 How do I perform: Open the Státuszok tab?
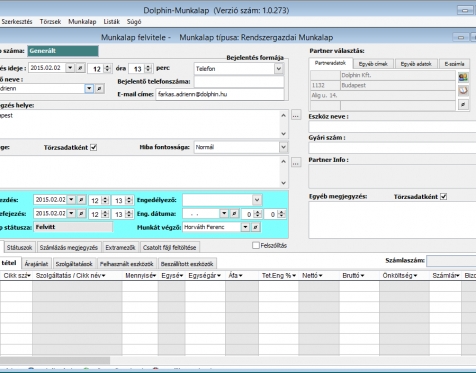tap(19, 247)
